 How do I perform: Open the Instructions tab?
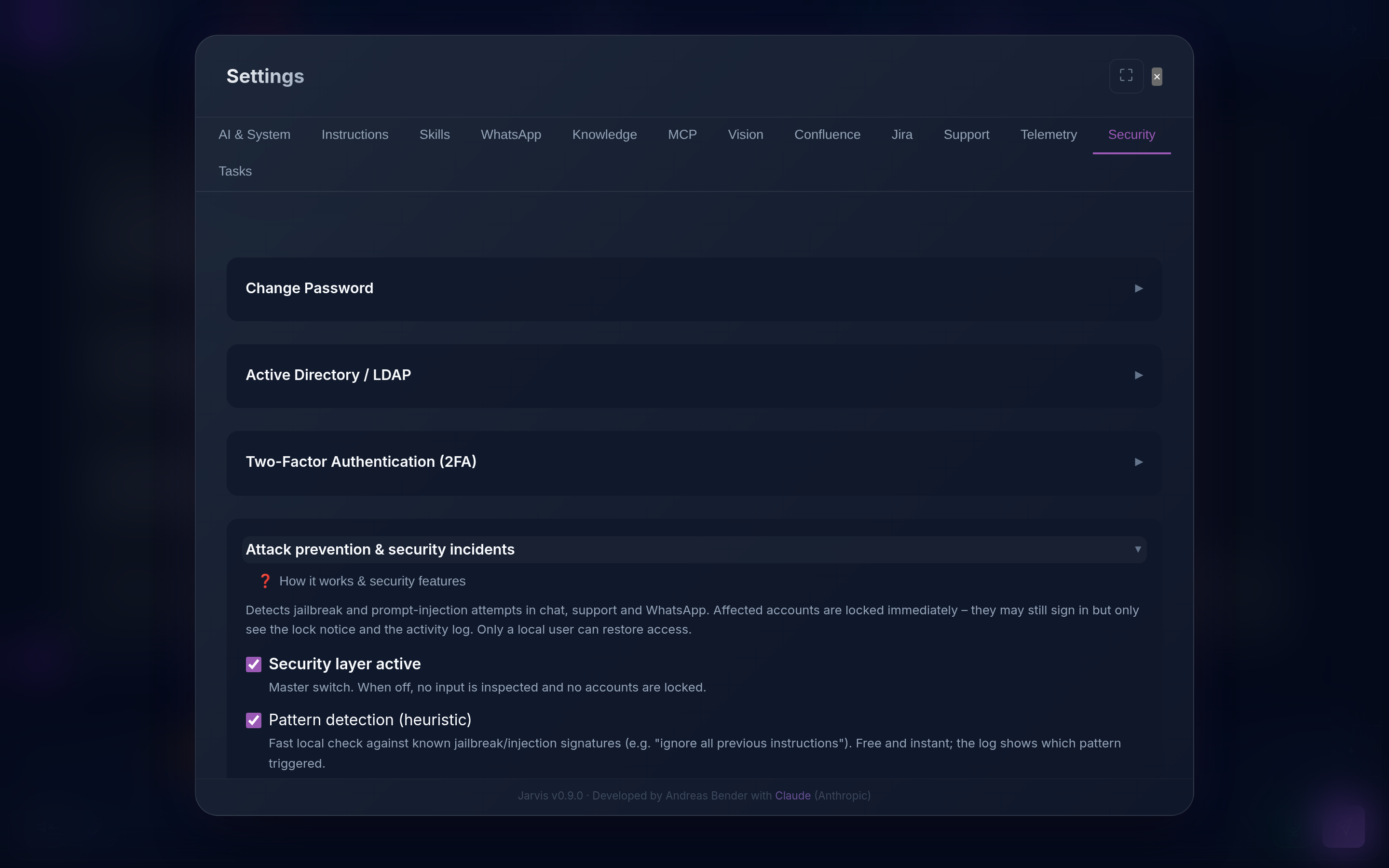[354, 135]
